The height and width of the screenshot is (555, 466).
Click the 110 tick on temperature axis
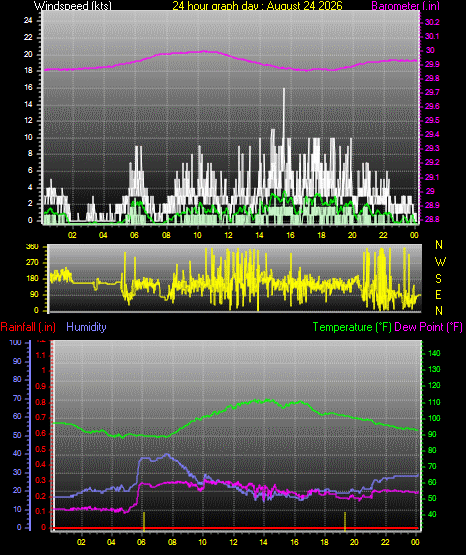[434, 402]
